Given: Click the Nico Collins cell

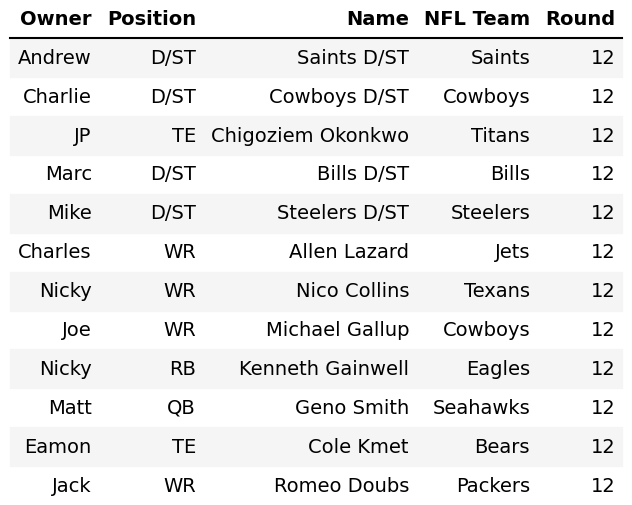Looking at the screenshot, I should [x=352, y=291].
